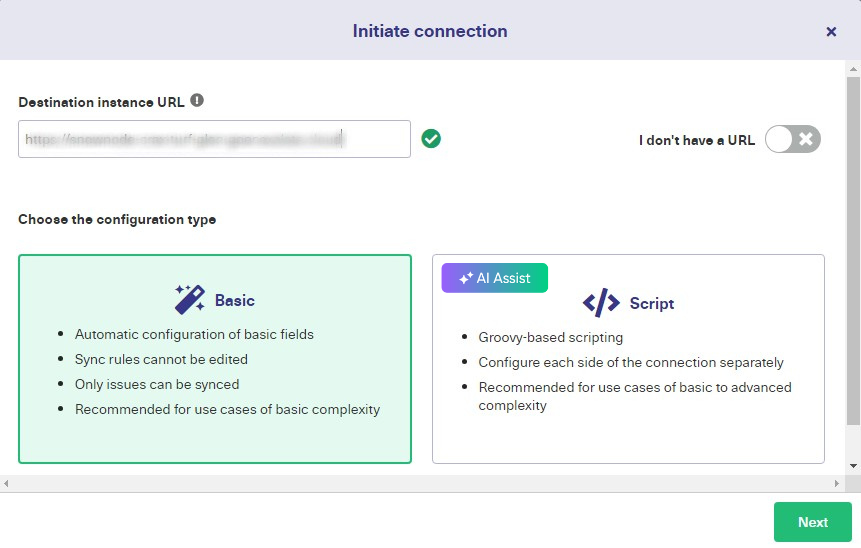Viewport: 861px width, 548px height.
Task: Click the "Sync rules cannot be edited" bullet
Action: pyautogui.click(x=161, y=359)
